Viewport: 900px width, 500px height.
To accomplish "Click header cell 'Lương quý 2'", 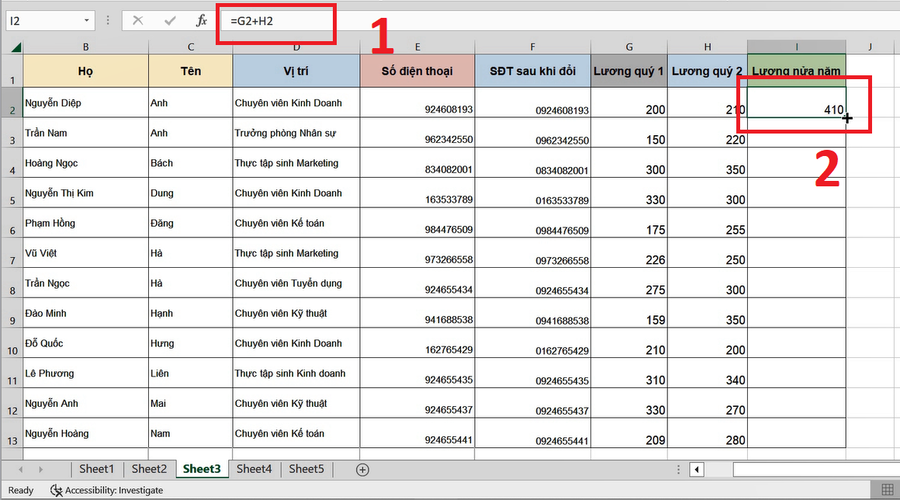I will 708,71.
